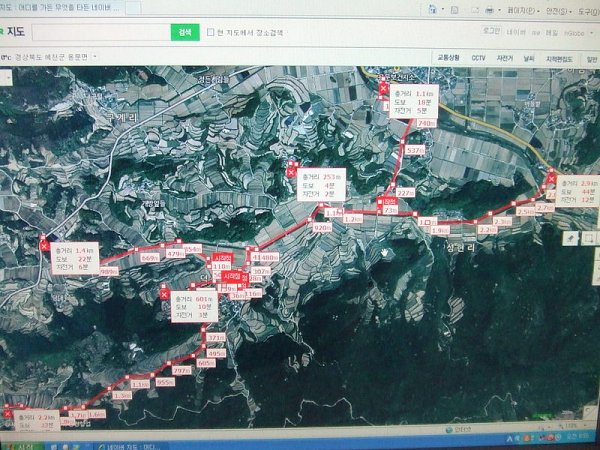
Task: Delete the 2.2km route with its X icon
Action: coord(7,414)
